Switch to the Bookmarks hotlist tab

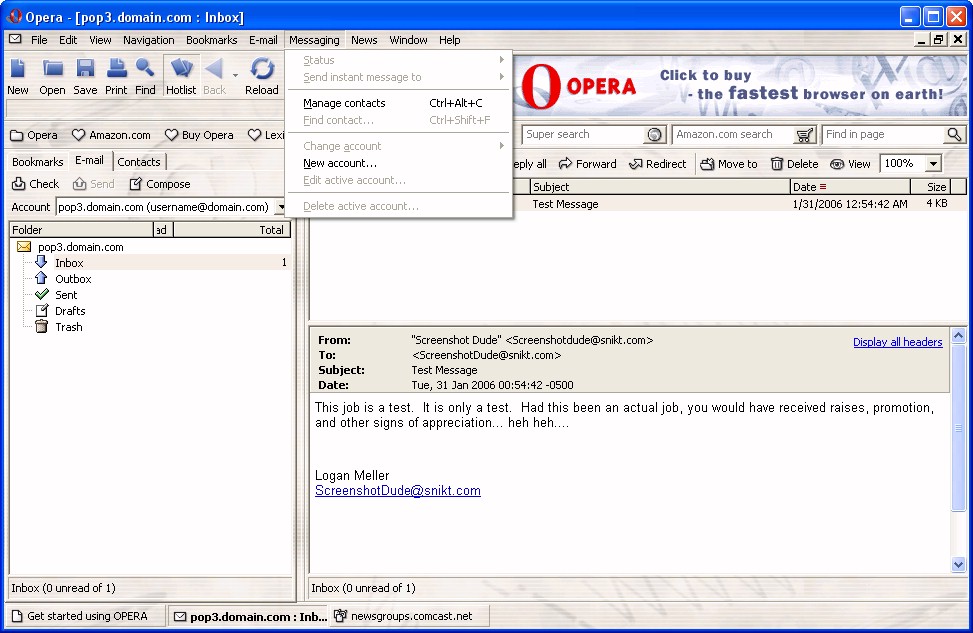click(38, 162)
